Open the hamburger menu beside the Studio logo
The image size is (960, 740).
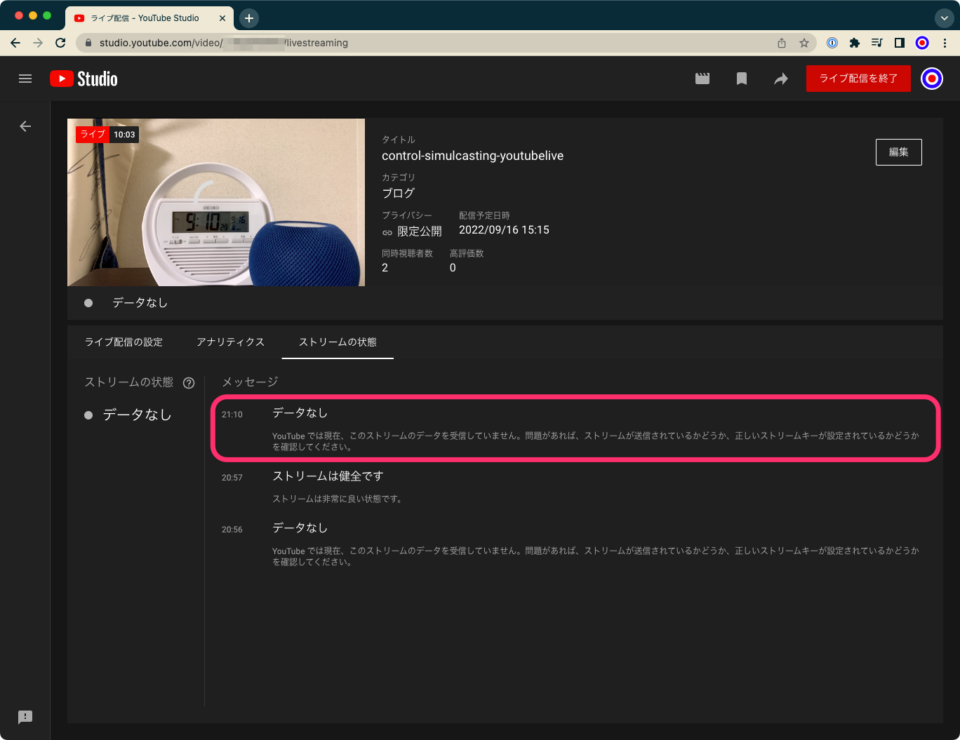(25, 78)
